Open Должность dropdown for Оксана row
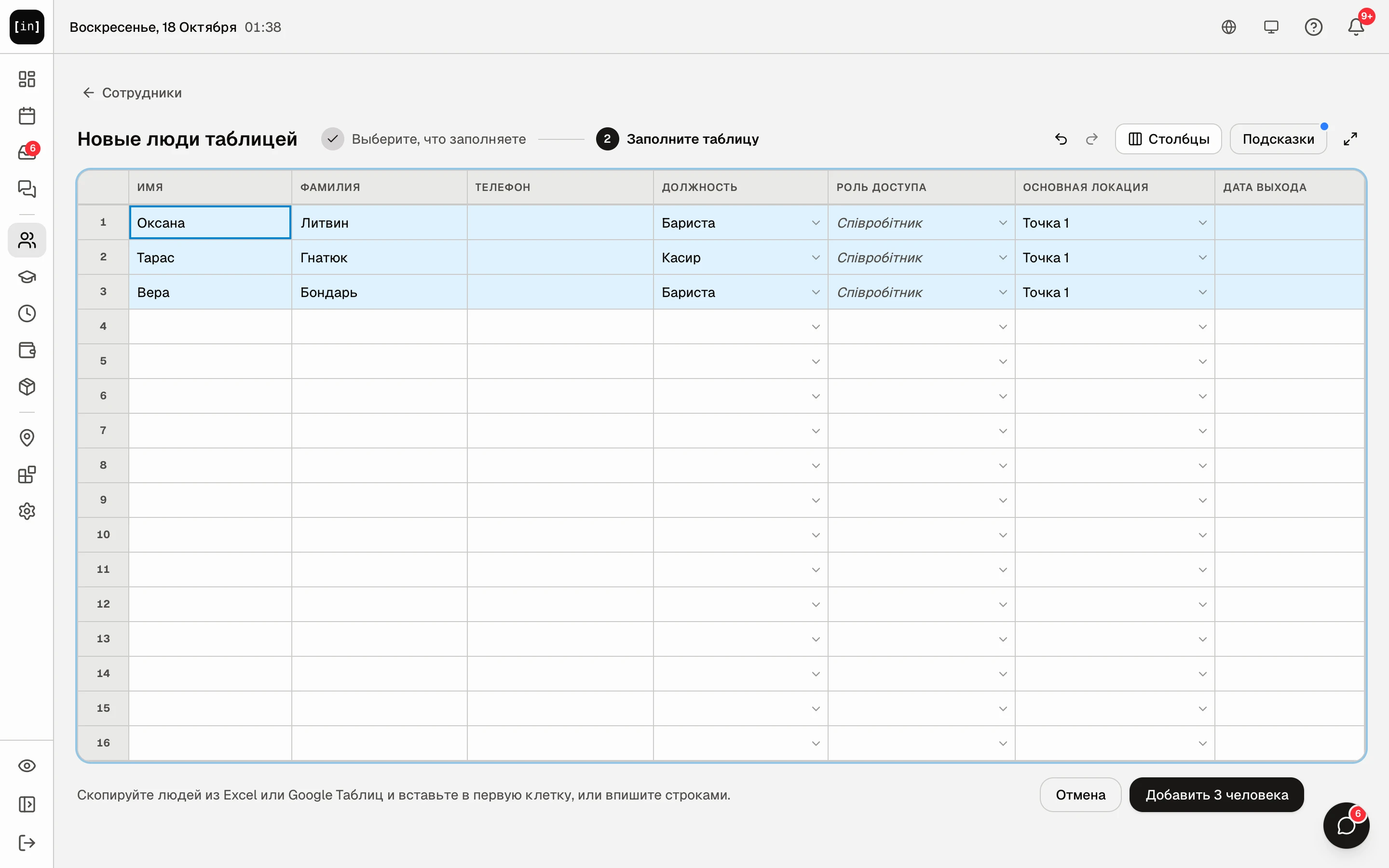Viewport: 1389px width, 868px height. coord(816,223)
